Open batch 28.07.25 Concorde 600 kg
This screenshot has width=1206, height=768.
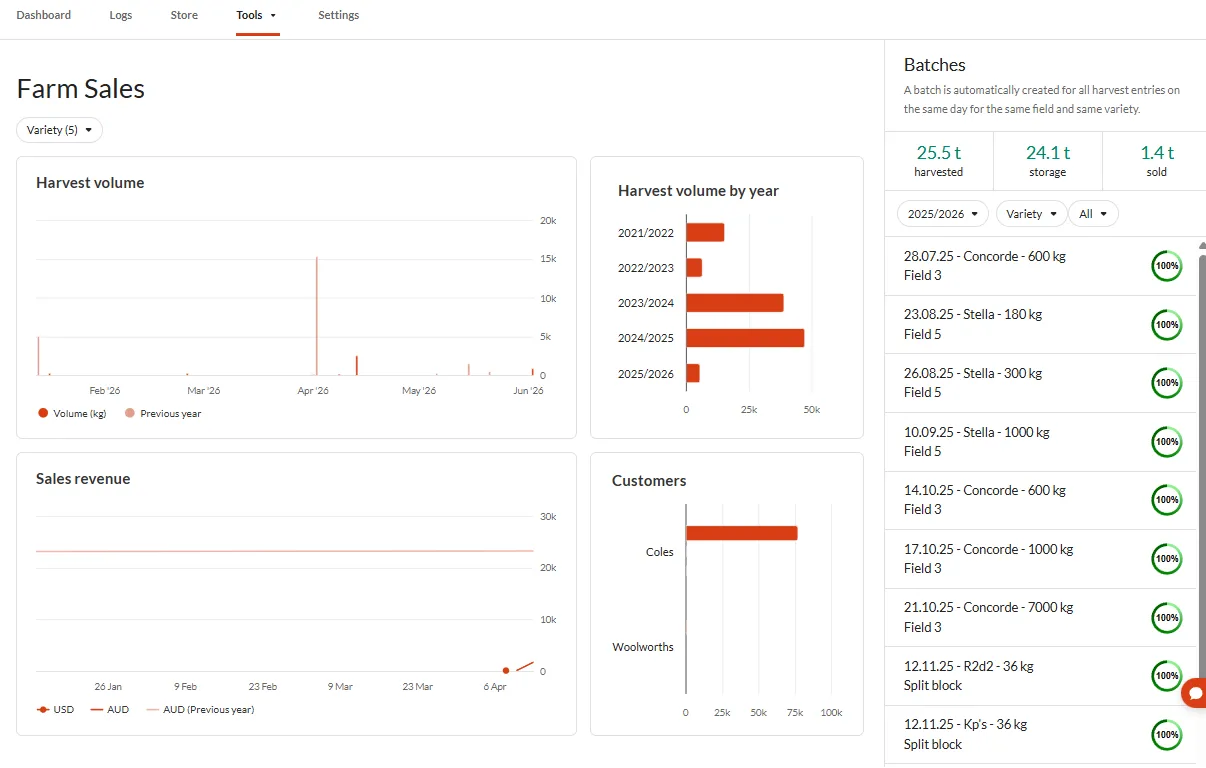[x=1040, y=266]
